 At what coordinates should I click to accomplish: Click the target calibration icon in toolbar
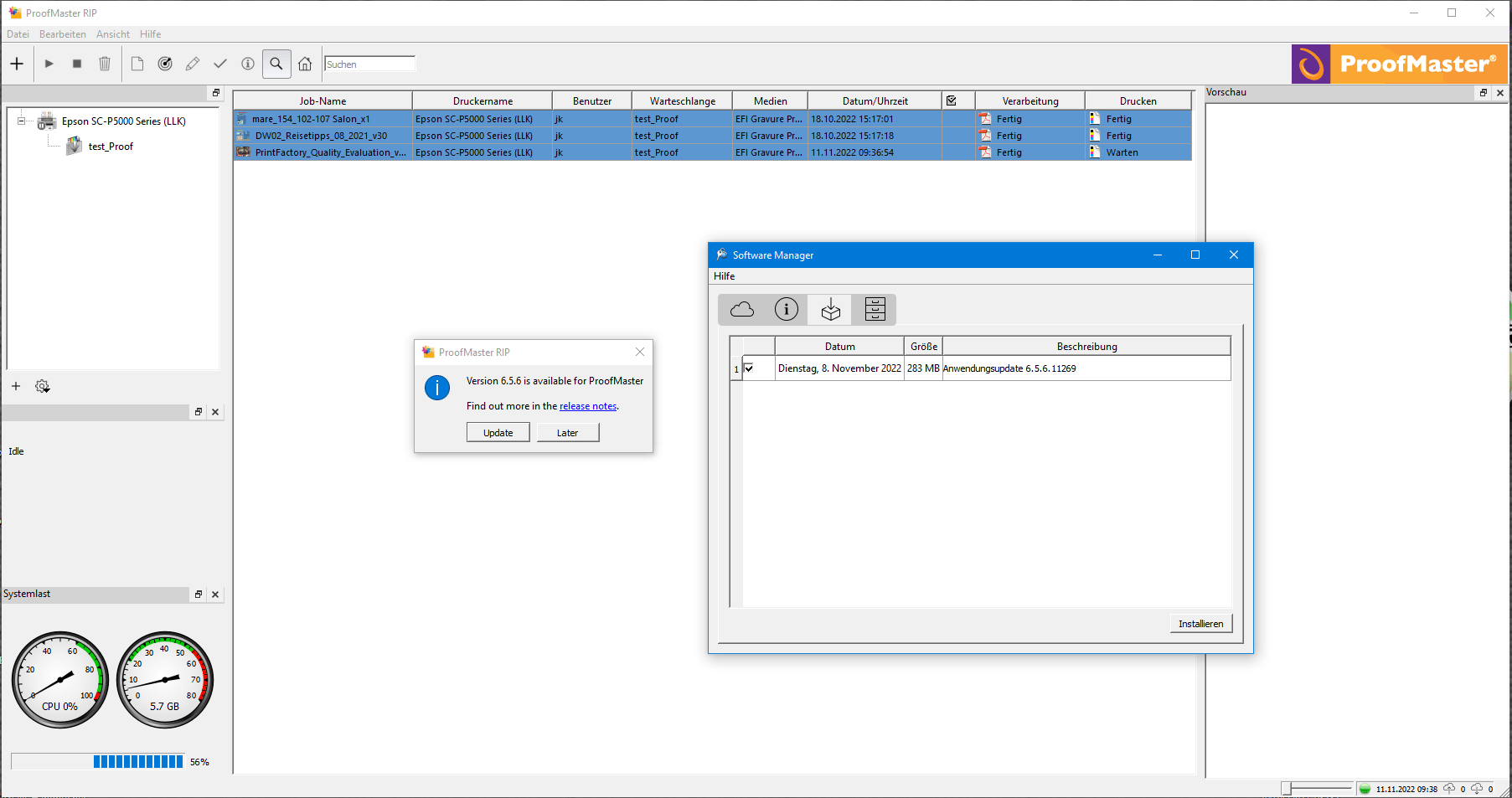click(165, 64)
